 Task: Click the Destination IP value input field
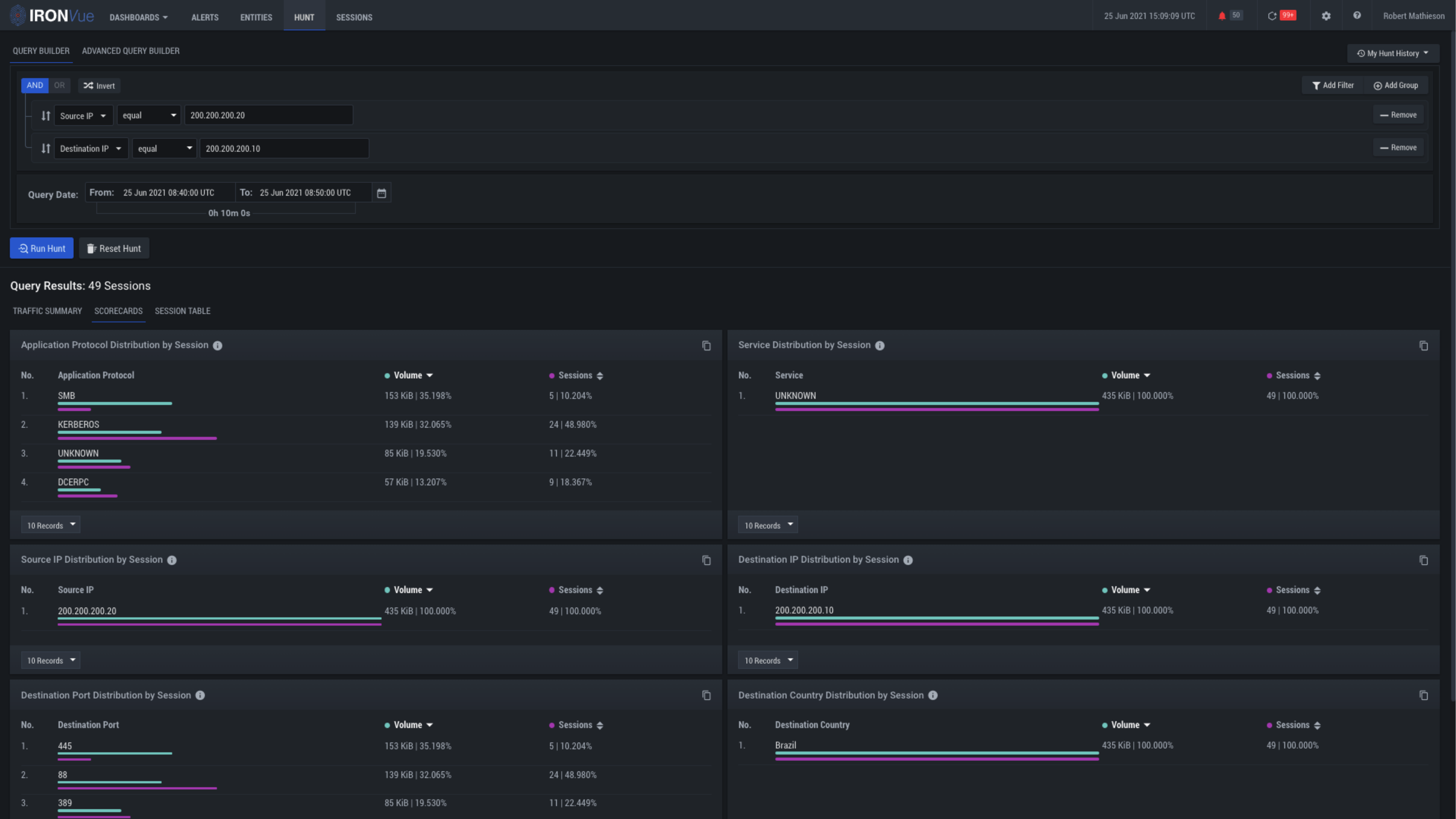(x=284, y=149)
